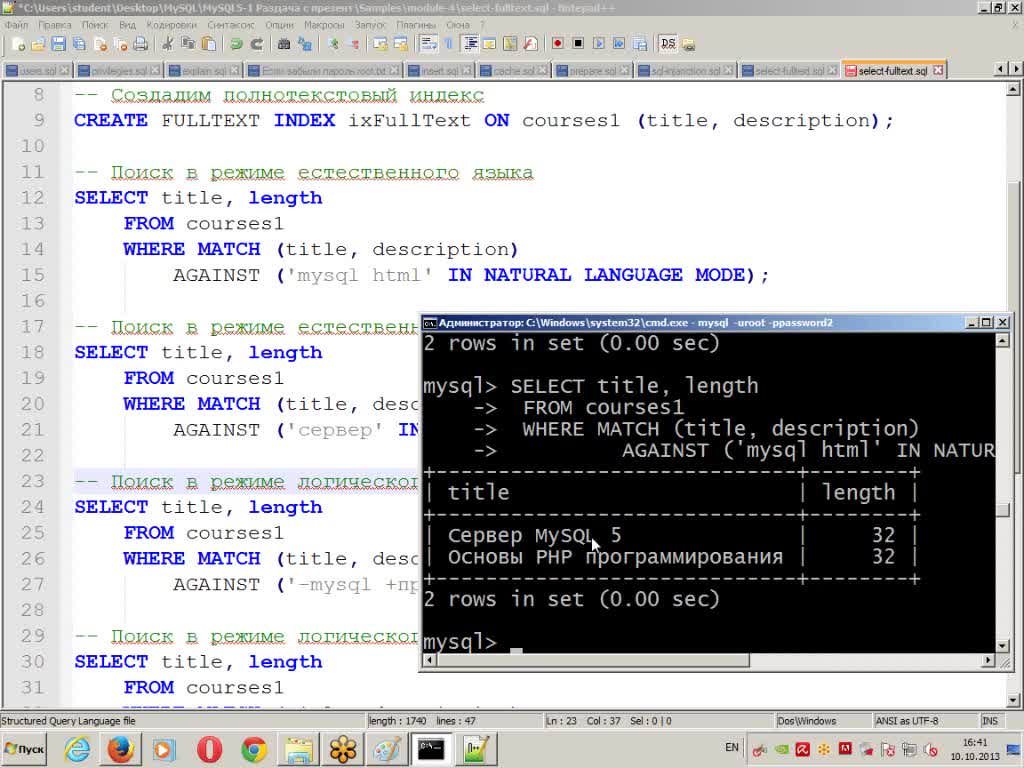This screenshot has width=1024, height=768.
Task: Click the Zoom Out toolbar icon
Action: tap(353, 44)
